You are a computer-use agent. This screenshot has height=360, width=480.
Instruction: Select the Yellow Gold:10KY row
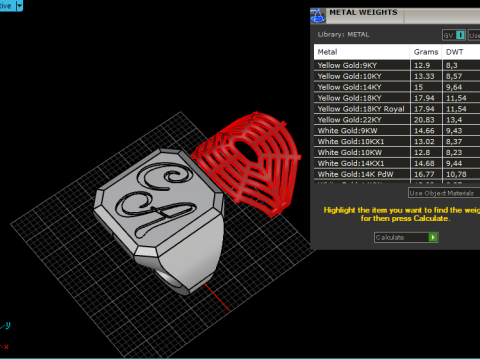[397, 76]
